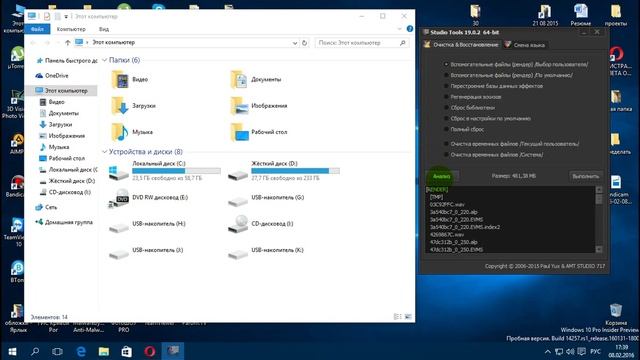The height and width of the screenshot is (360, 640).
Task: Open Task View on the taskbar
Action: point(58,351)
